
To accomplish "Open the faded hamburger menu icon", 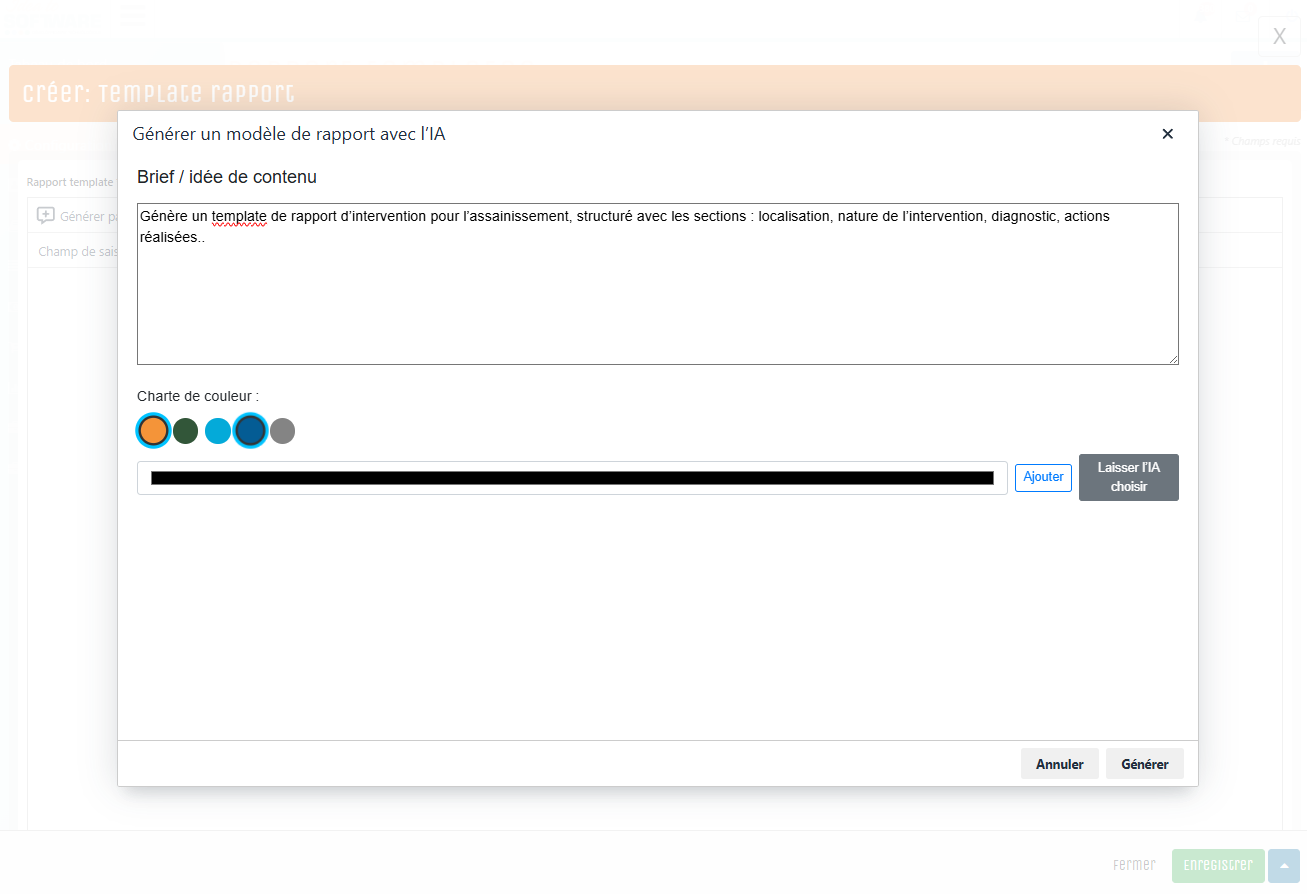I will coord(132,15).
